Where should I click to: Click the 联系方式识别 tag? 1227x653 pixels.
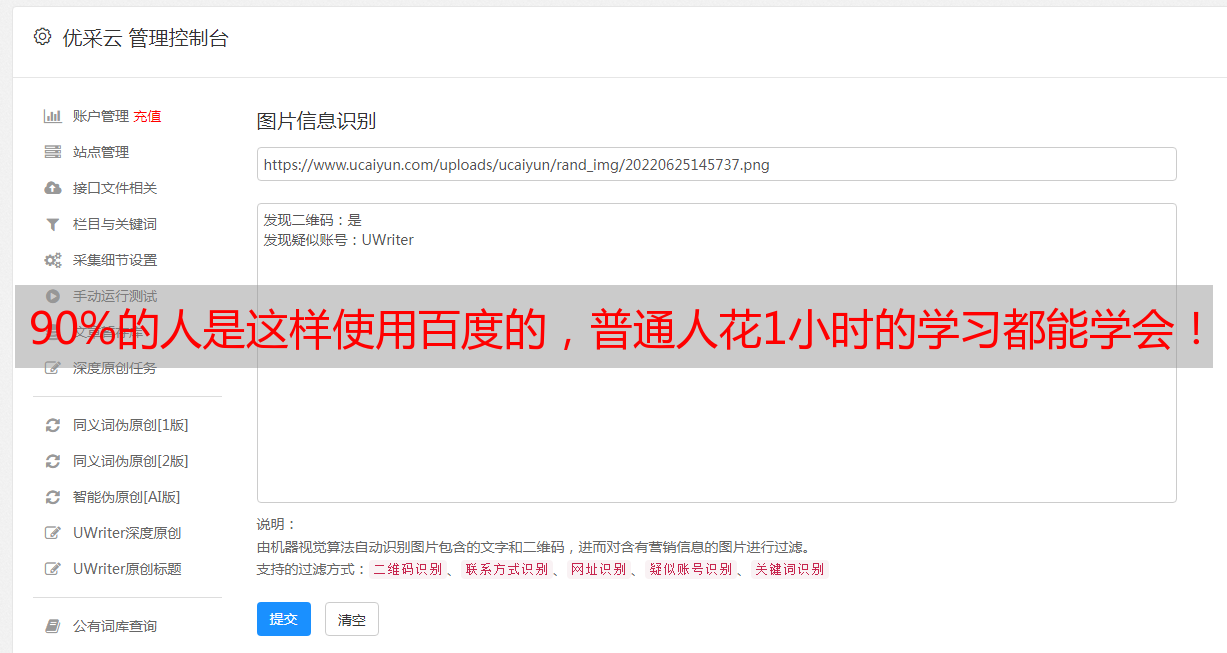point(506,569)
